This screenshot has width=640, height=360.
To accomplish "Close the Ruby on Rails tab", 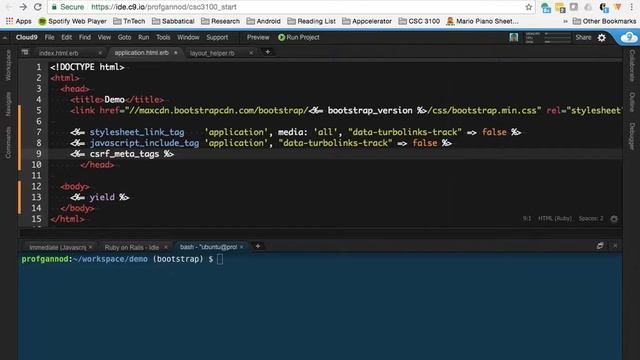I will tap(166, 247).
